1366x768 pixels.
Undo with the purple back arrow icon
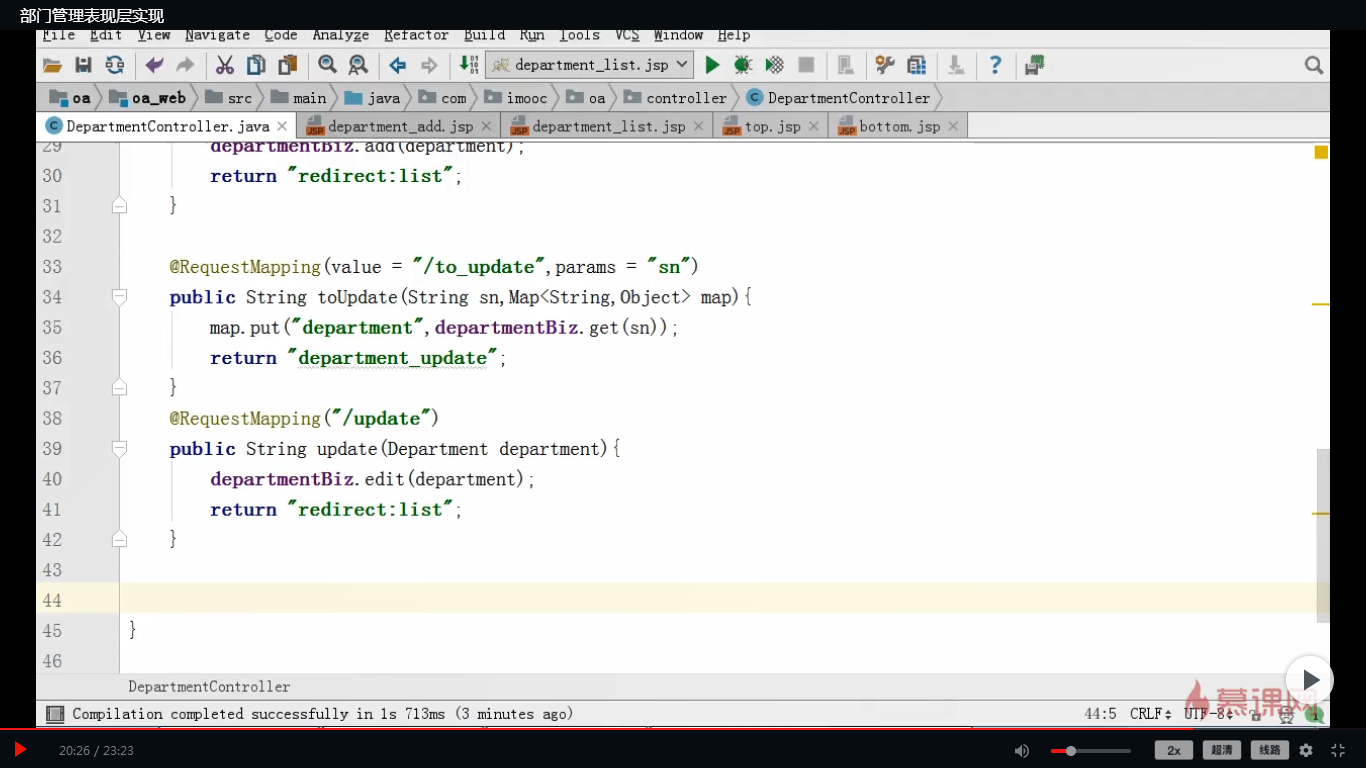tap(154, 65)
